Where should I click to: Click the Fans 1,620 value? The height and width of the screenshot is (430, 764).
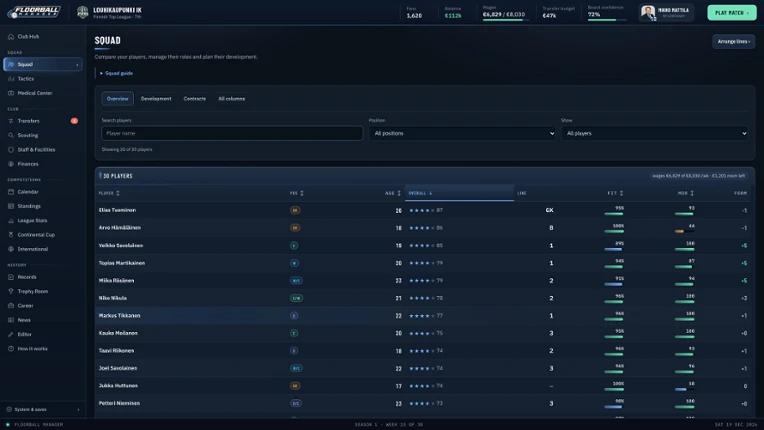[x=414, y=16]
